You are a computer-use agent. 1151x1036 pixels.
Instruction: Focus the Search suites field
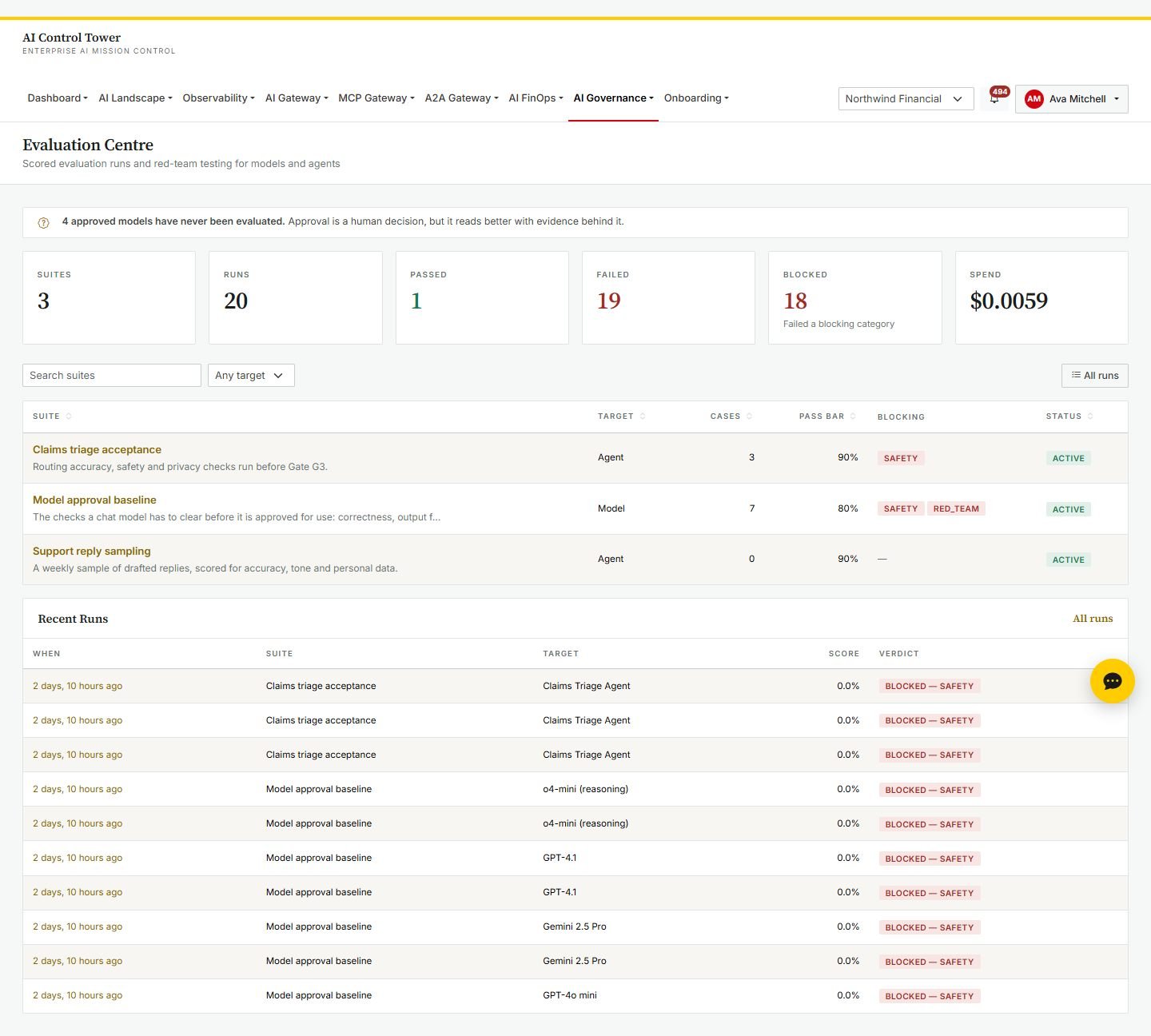pyautogui.click(x=112, y=376)
